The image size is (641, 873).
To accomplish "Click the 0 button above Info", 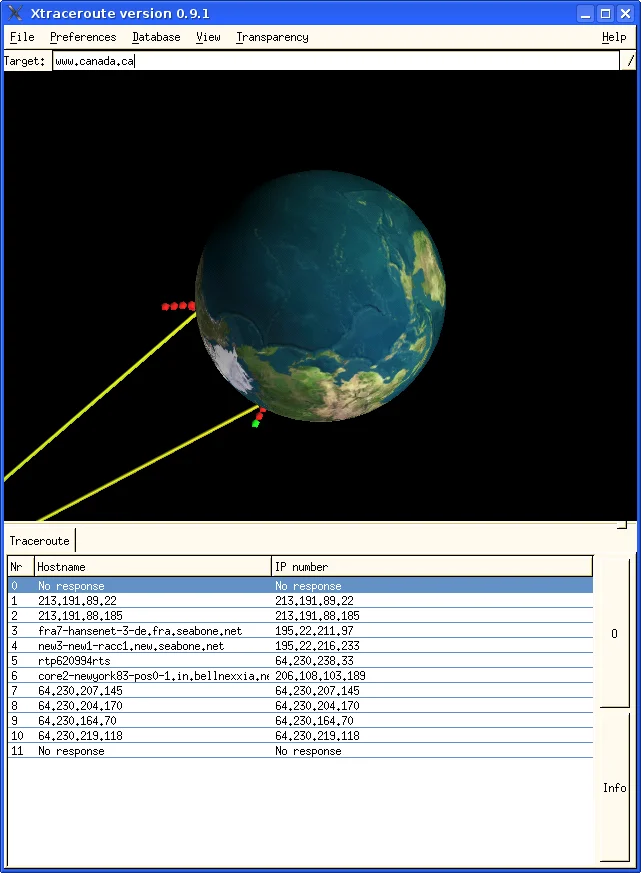I will pyautogui.click(x=614, y=634).
